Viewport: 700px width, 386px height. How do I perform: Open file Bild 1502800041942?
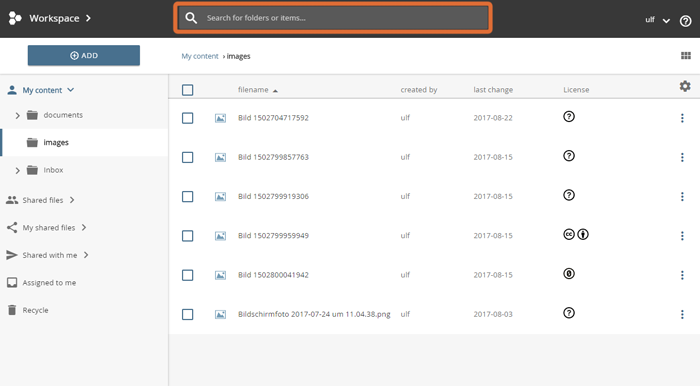[x=273, y=275]
